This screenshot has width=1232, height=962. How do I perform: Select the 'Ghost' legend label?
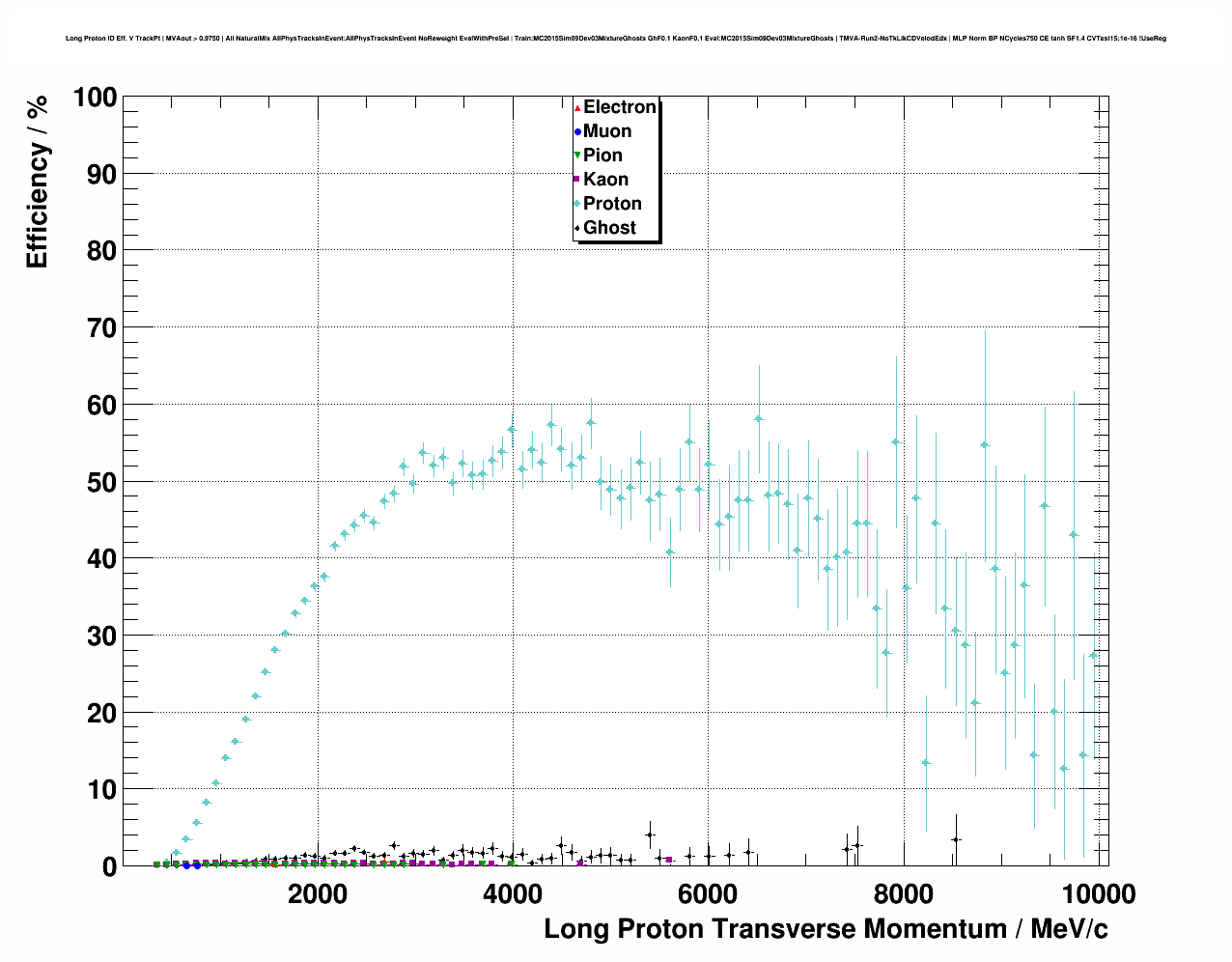pyautogui.click(x=610, y=228)
